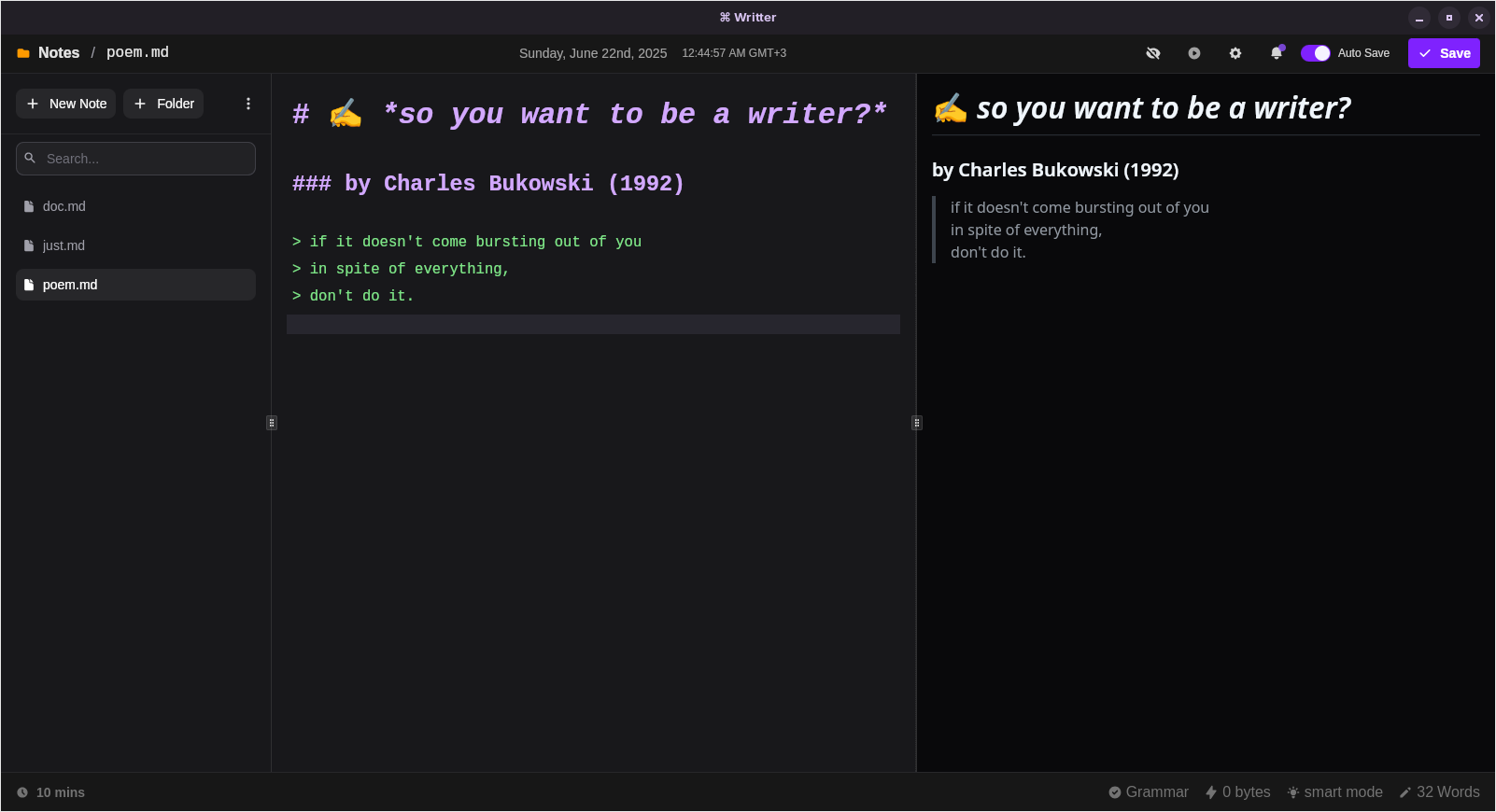The image size is (1496, 812).
Task: Click the Grammar check status item
Action: pos(1149,792)
